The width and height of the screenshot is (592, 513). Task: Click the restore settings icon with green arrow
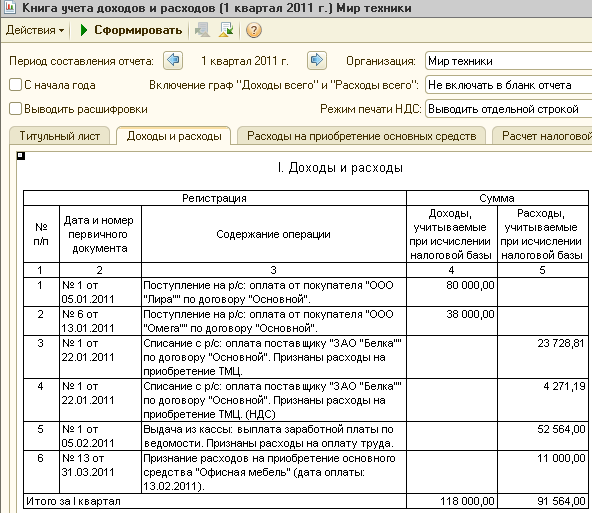point(226,30)
